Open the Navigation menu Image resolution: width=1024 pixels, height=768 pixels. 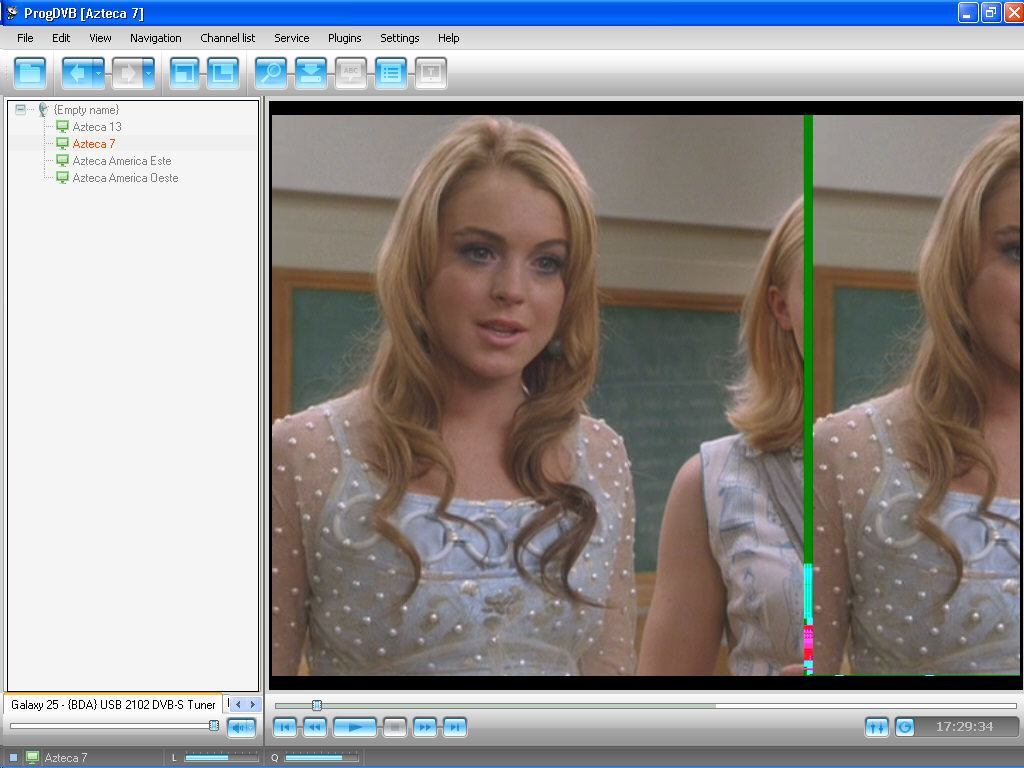[x=155, y=38]
